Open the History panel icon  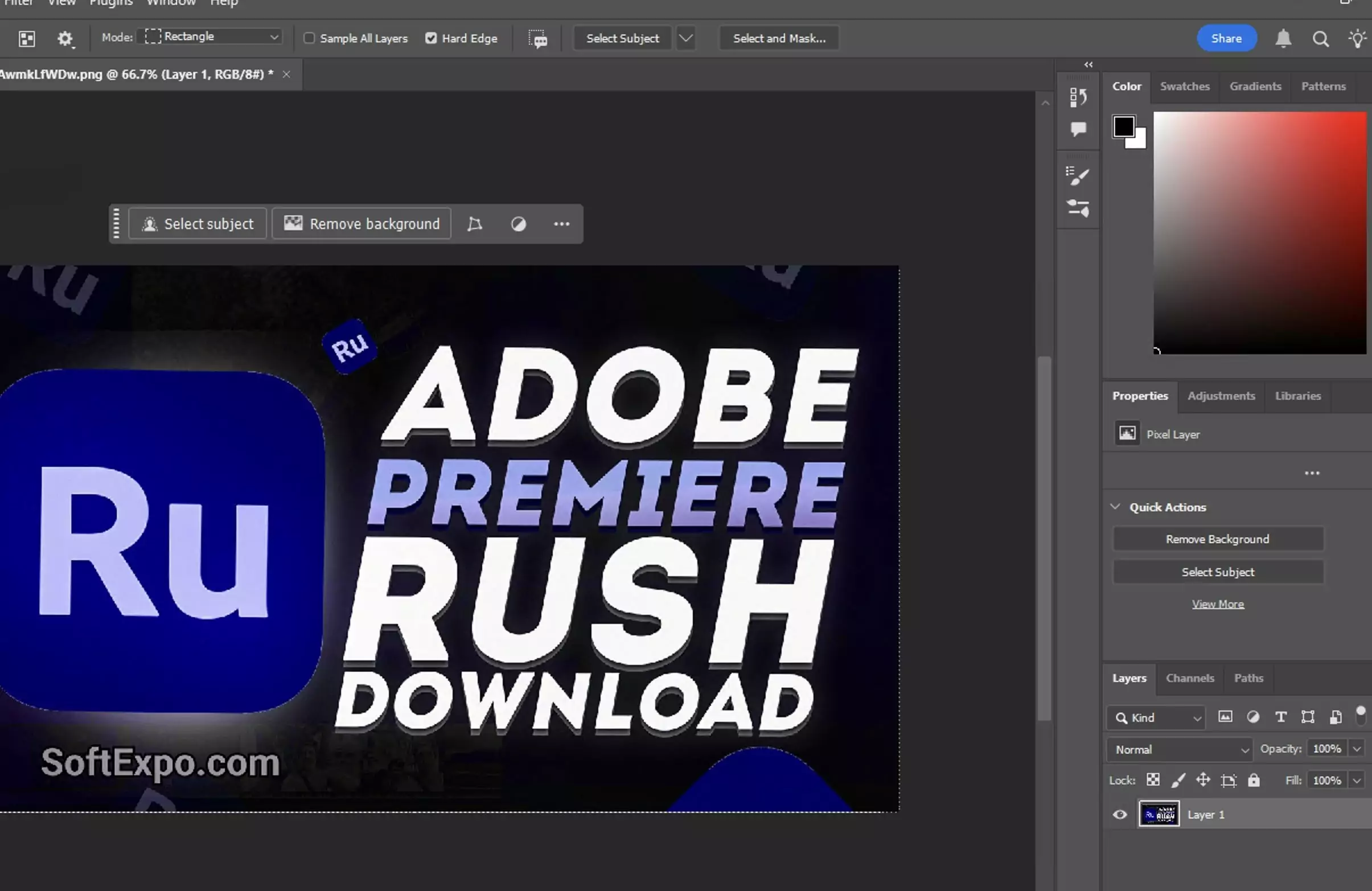[1078, 97]
